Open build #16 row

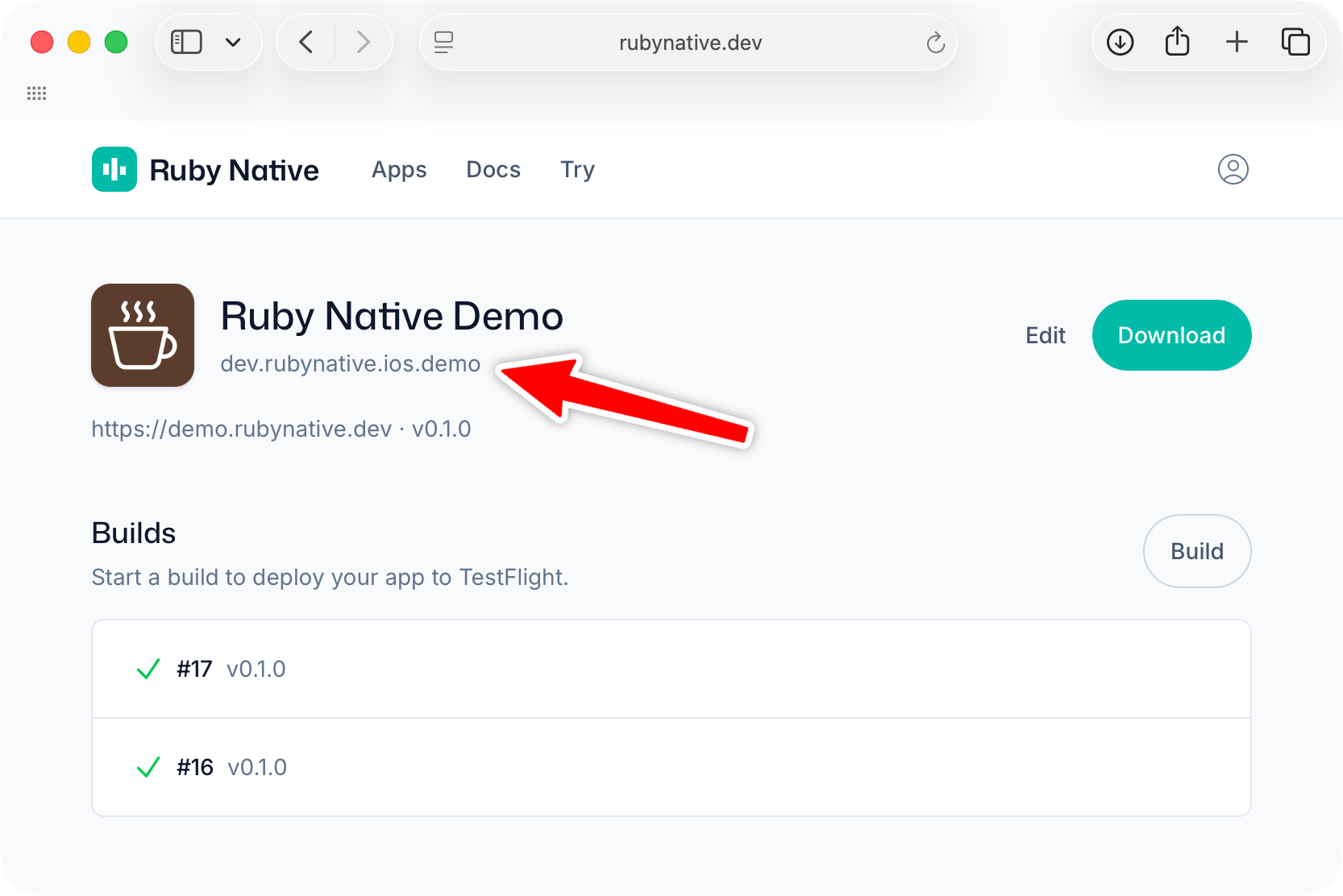click(671, 767)
